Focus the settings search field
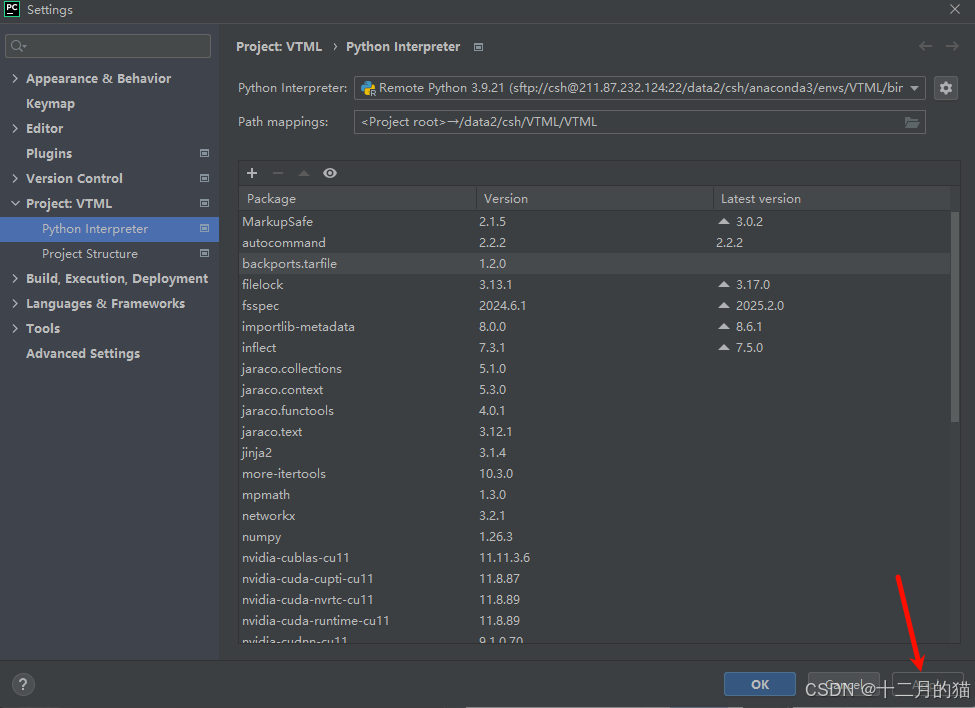The height and width of the screenshot is (708, 975). click(108, 46)
